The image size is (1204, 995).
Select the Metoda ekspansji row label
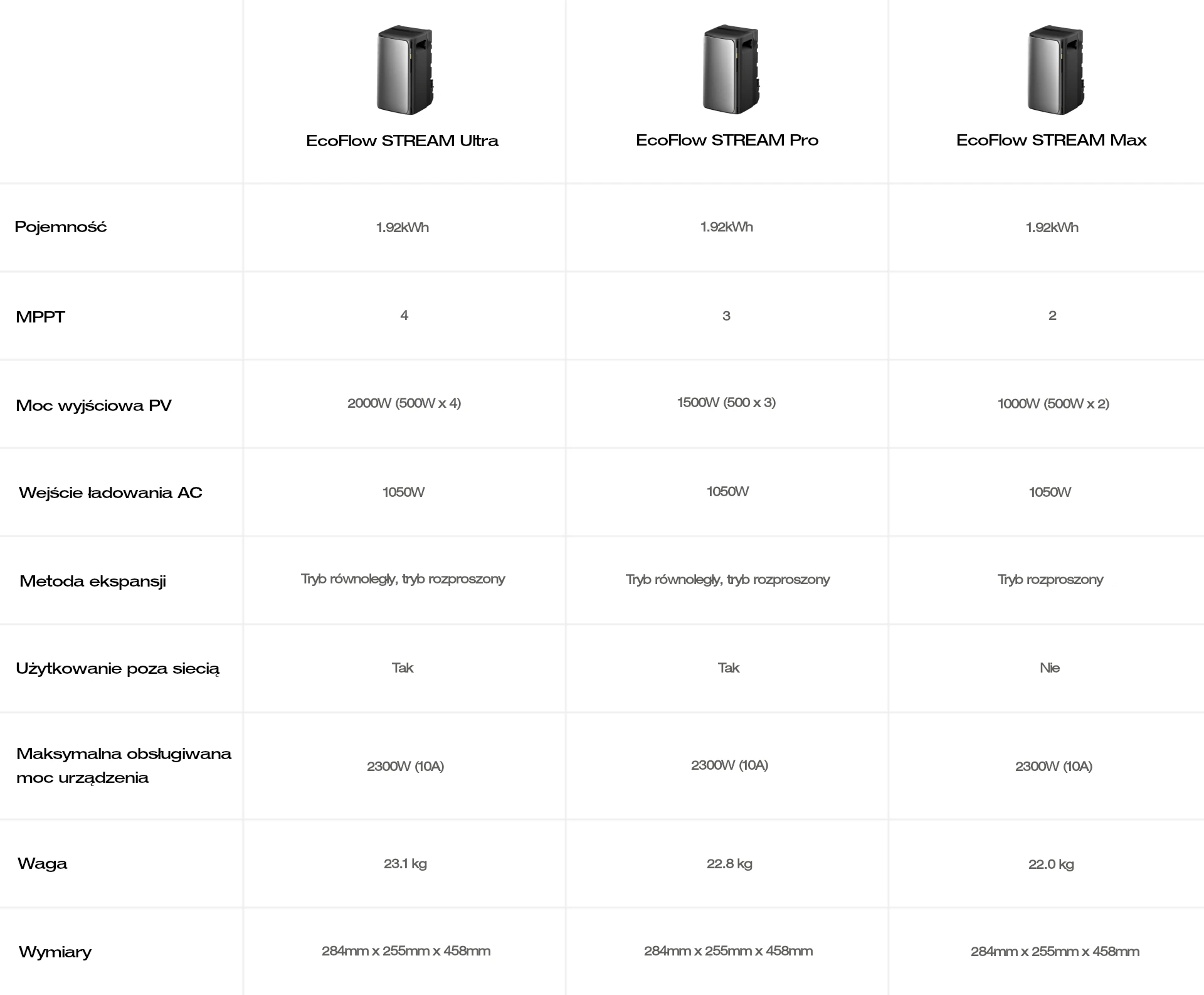click(x=93, y=581)
